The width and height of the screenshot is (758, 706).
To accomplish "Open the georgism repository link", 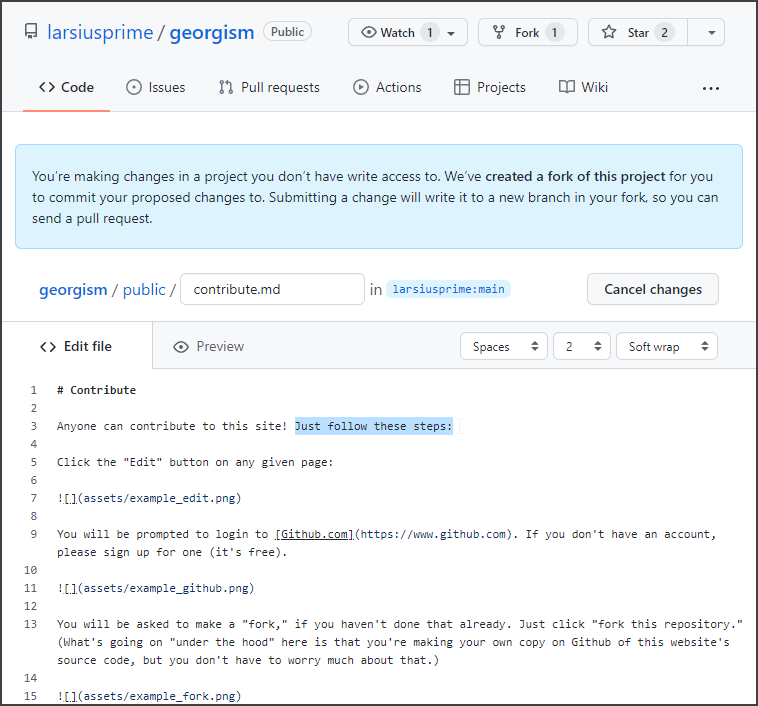I will 212,32.
